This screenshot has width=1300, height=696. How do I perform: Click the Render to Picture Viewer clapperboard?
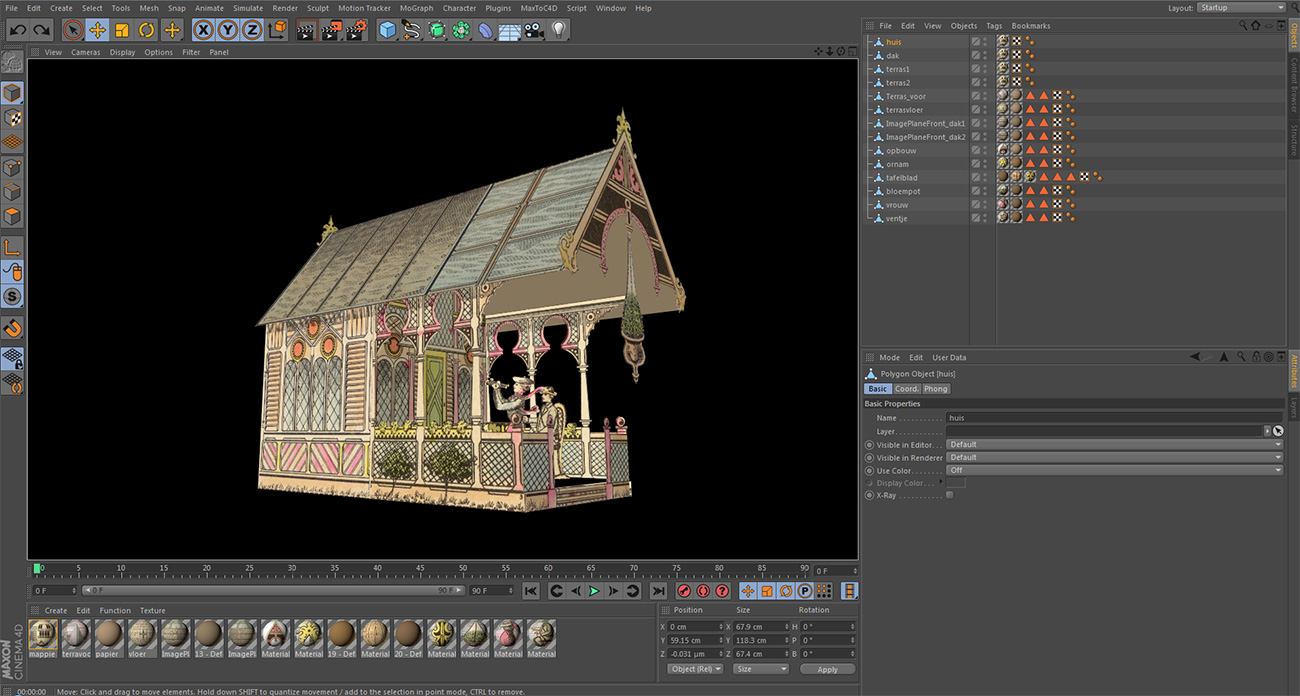click(x=331, y=31)
